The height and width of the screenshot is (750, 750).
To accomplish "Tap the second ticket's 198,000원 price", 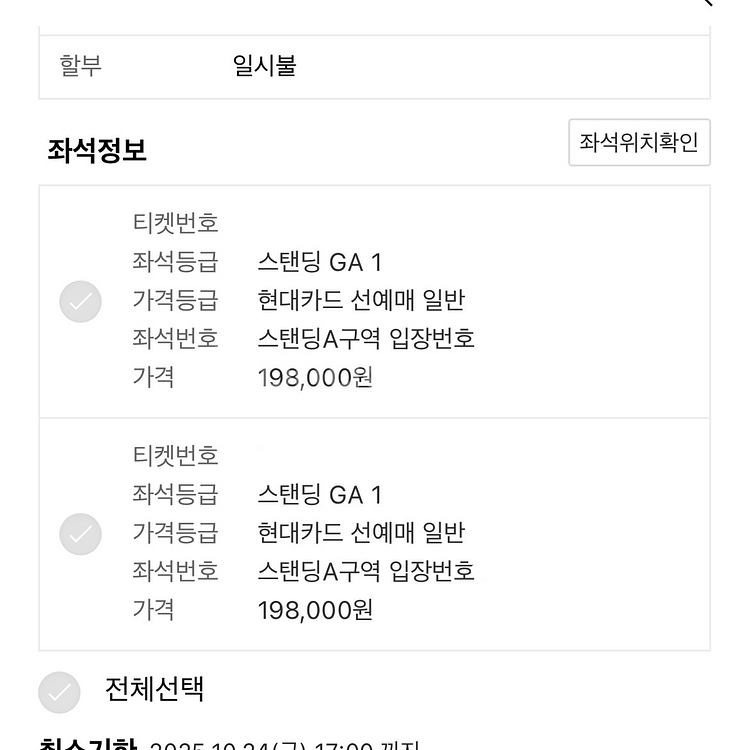I will point(315,610).
